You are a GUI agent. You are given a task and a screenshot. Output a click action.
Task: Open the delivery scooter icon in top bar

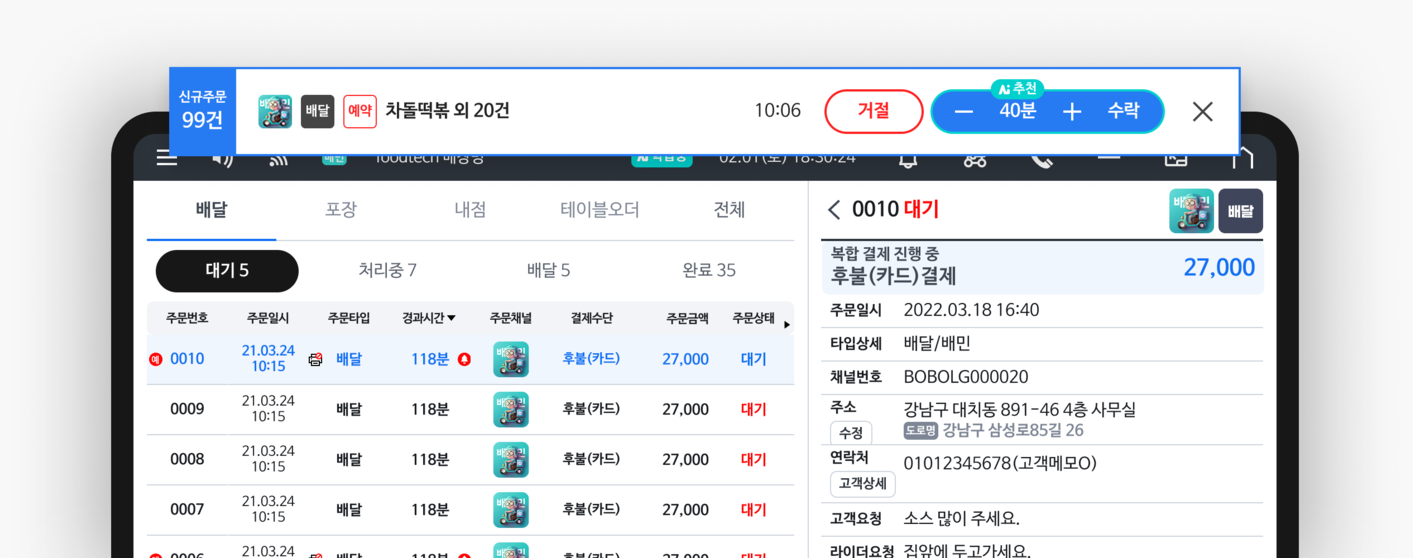975,160
